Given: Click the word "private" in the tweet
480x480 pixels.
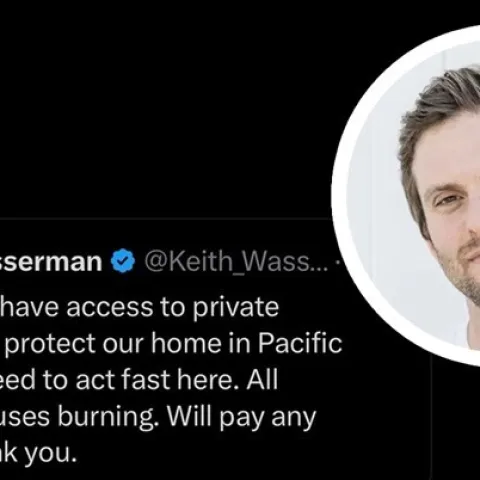Looking at the screenshot, I should [236, 308].
